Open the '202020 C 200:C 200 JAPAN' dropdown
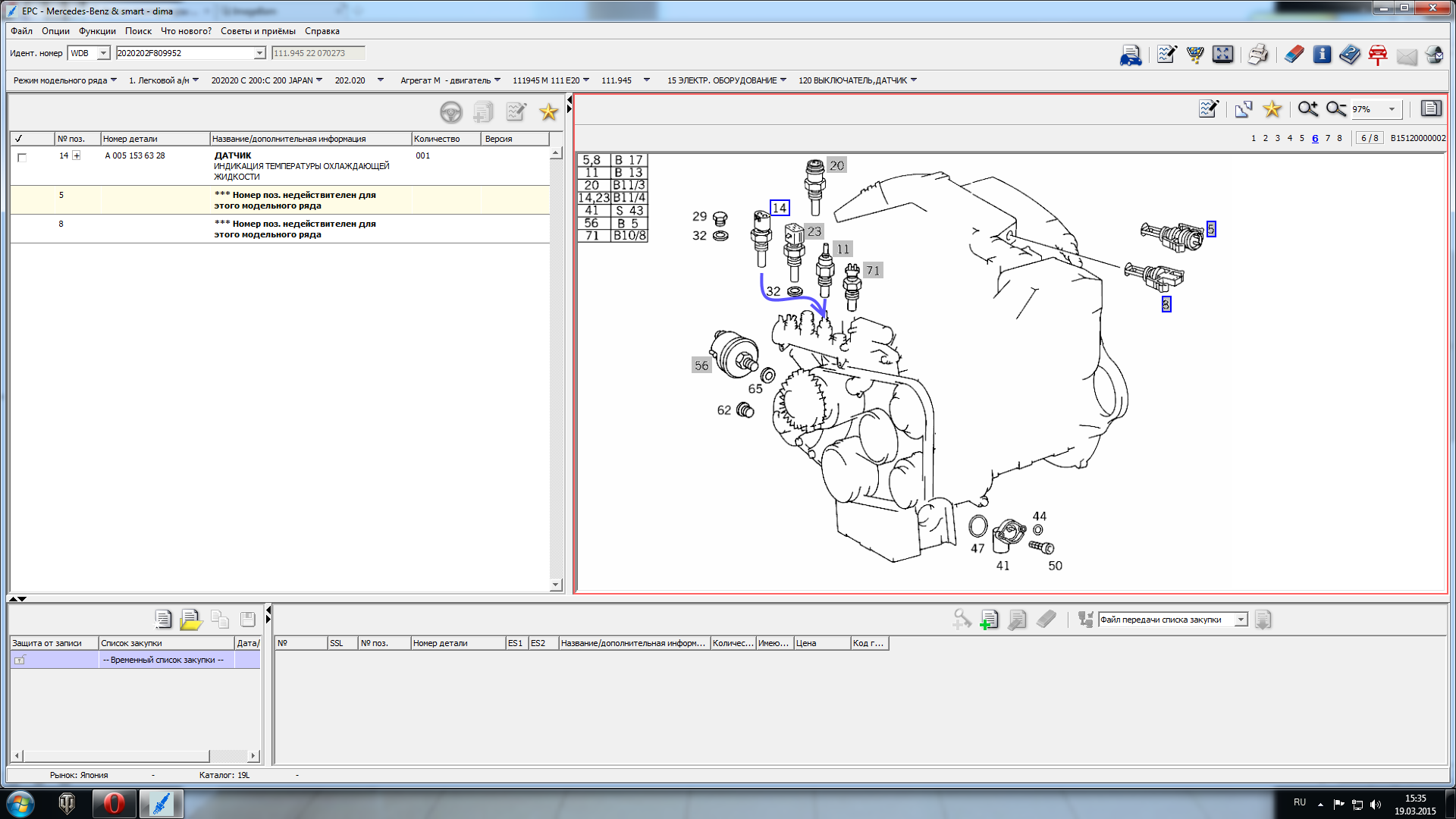 click(x=267, y=80)
